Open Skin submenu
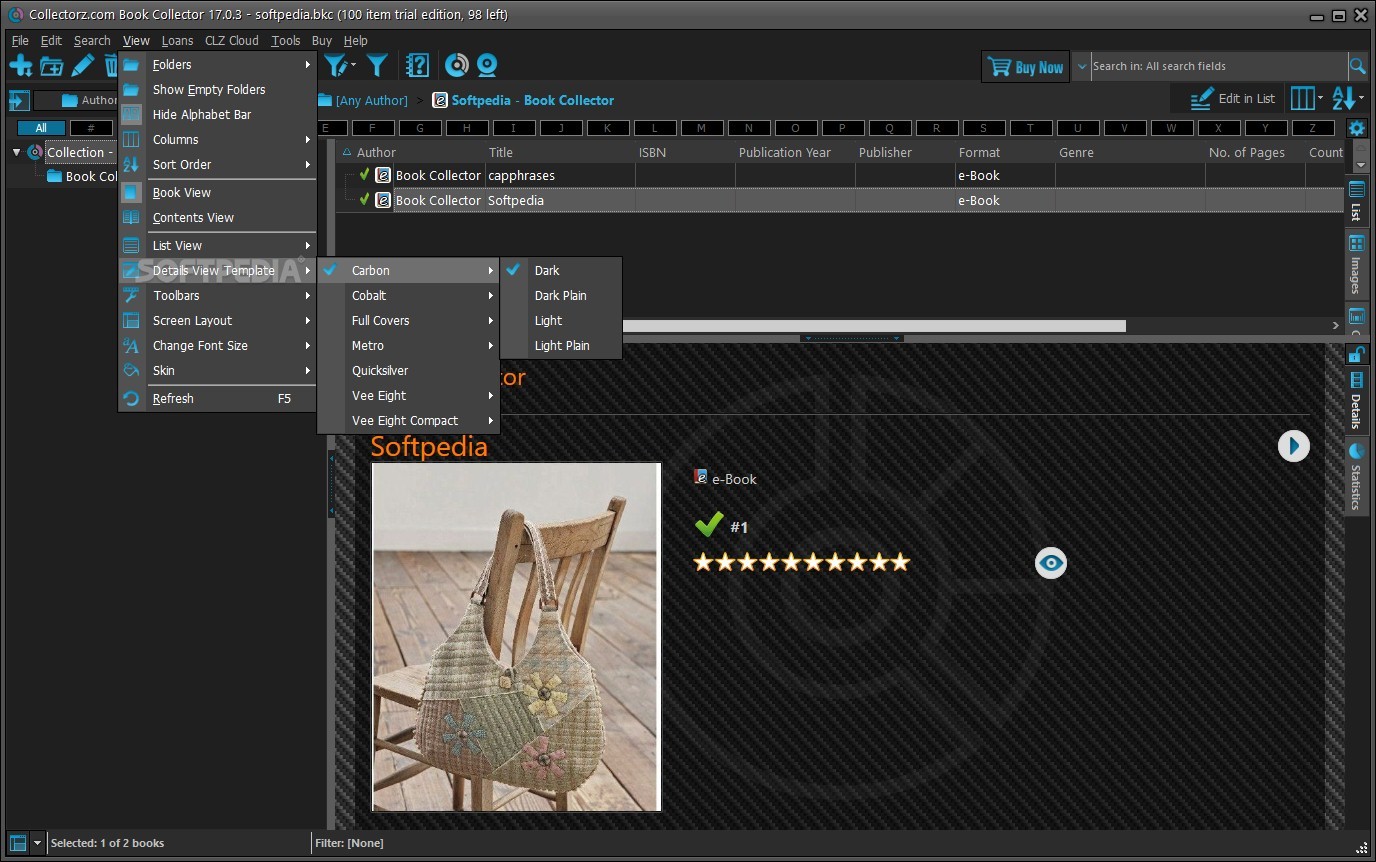 (218, 370)
